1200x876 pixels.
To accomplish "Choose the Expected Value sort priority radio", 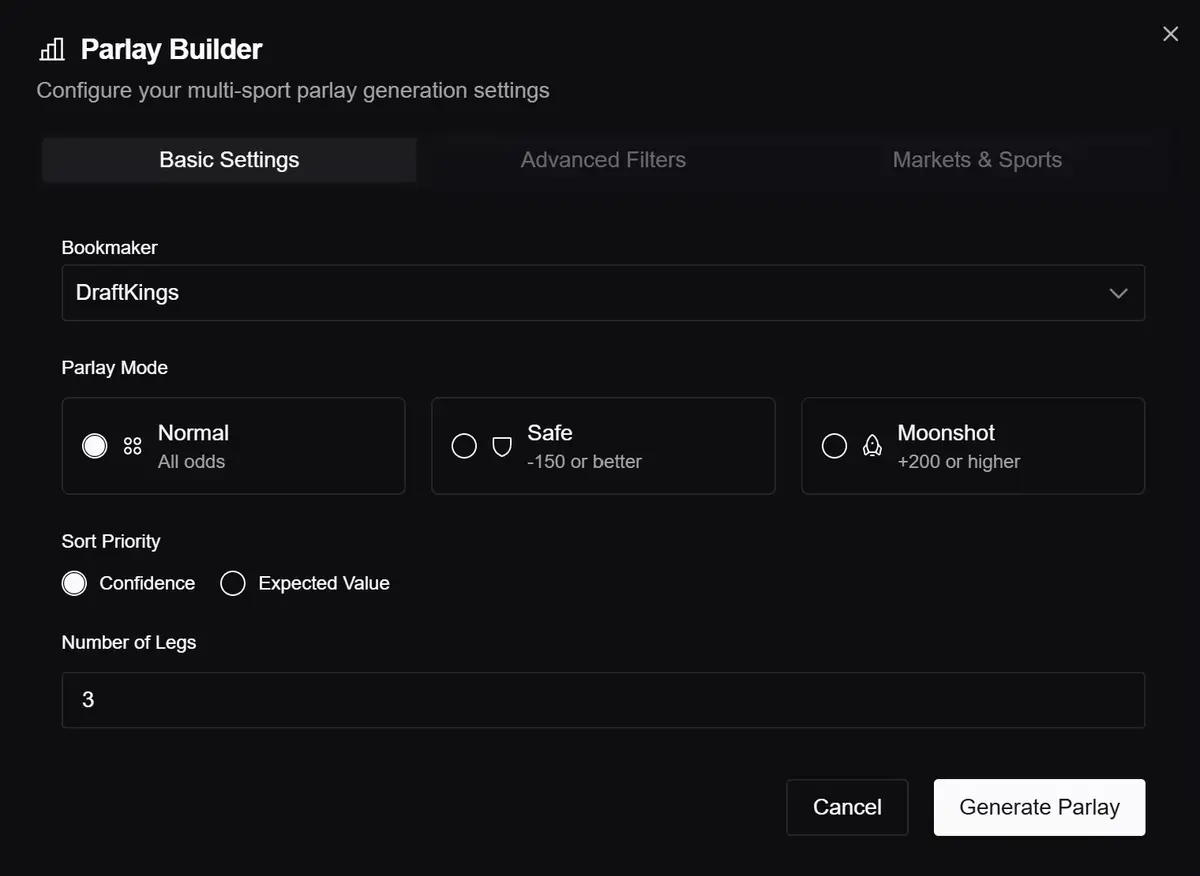I will click(233, 583).
